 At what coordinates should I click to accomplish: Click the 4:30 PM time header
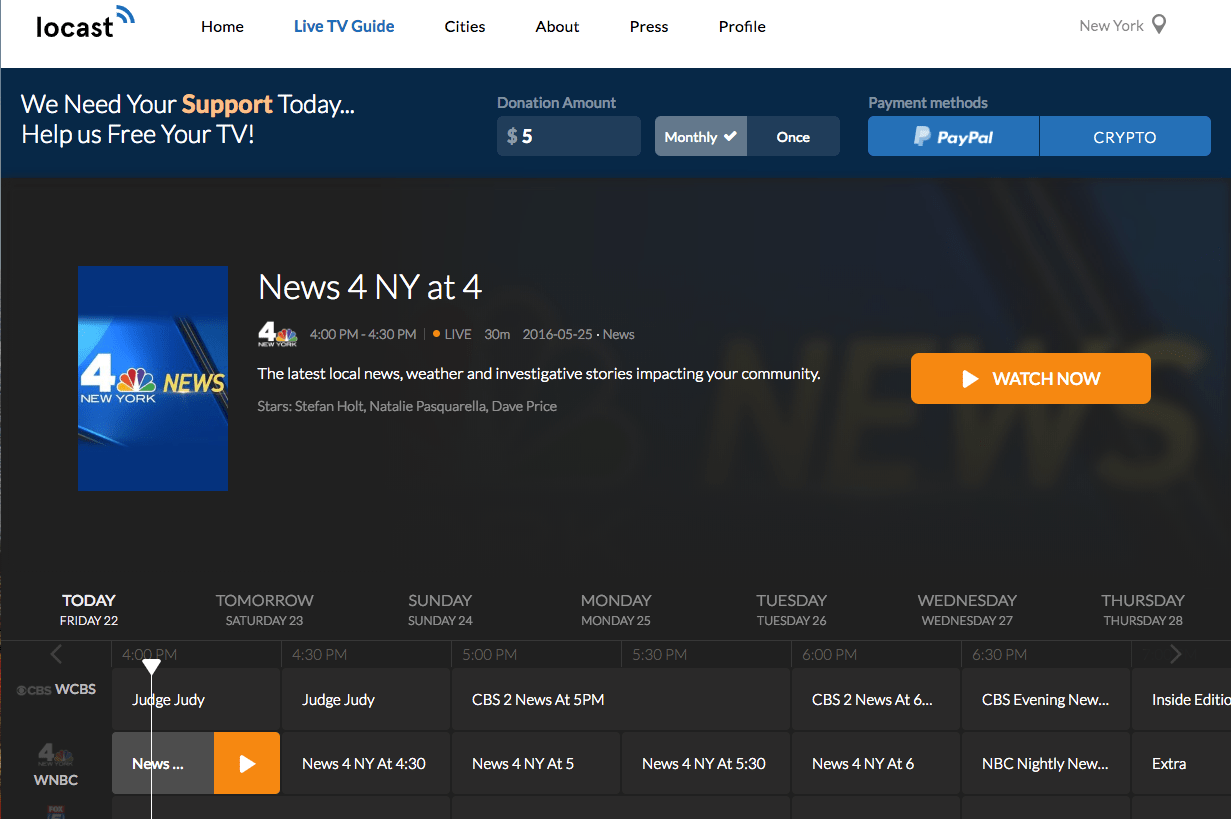point(319,655)
